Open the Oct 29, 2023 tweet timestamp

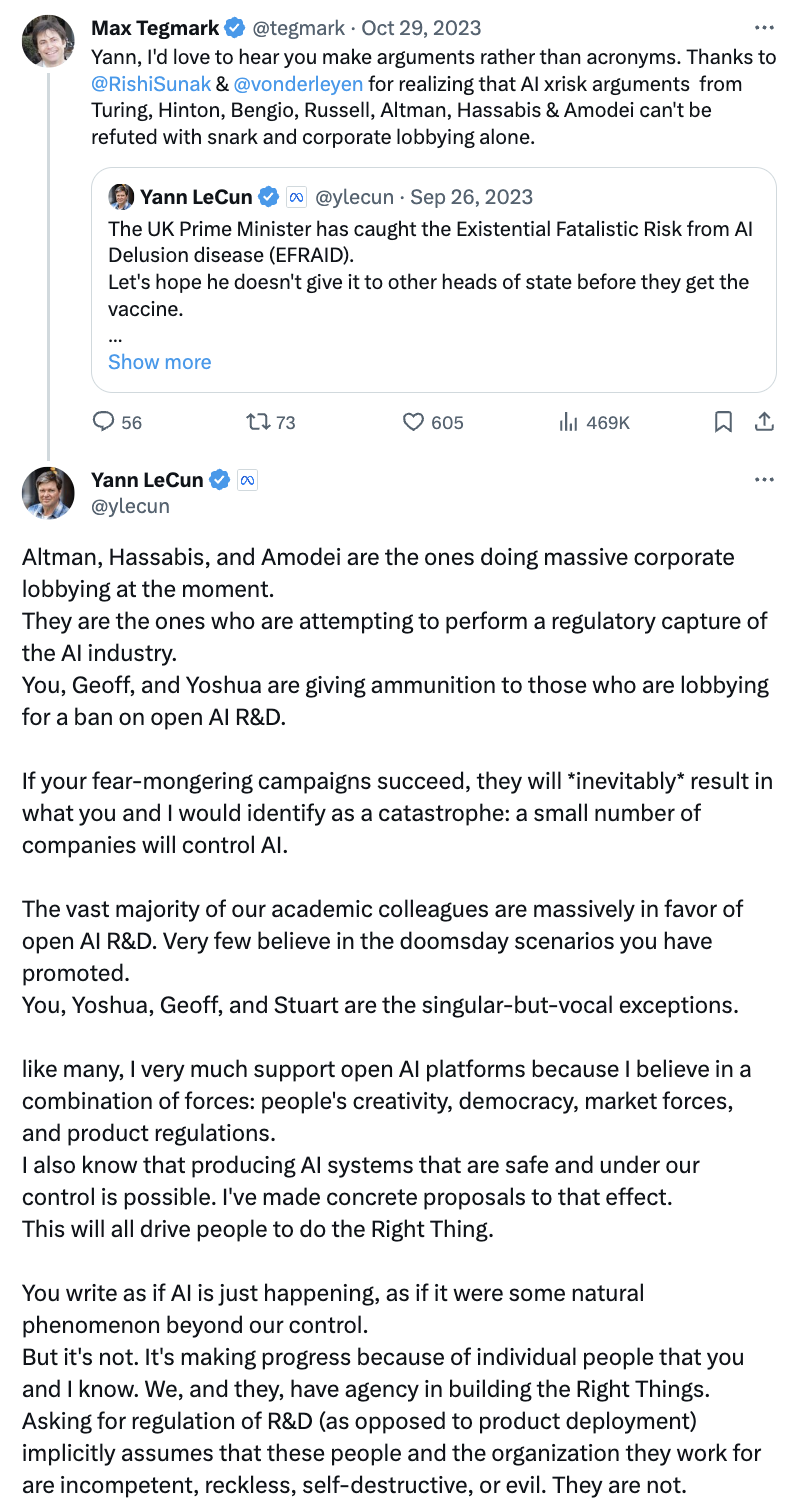(422, 28)
